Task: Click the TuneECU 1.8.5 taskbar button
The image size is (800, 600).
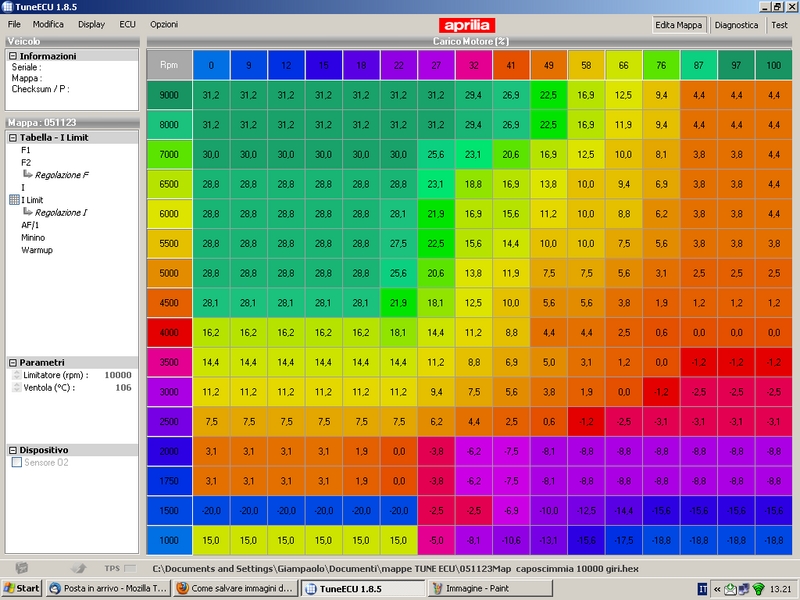Action: click(363, 588)
